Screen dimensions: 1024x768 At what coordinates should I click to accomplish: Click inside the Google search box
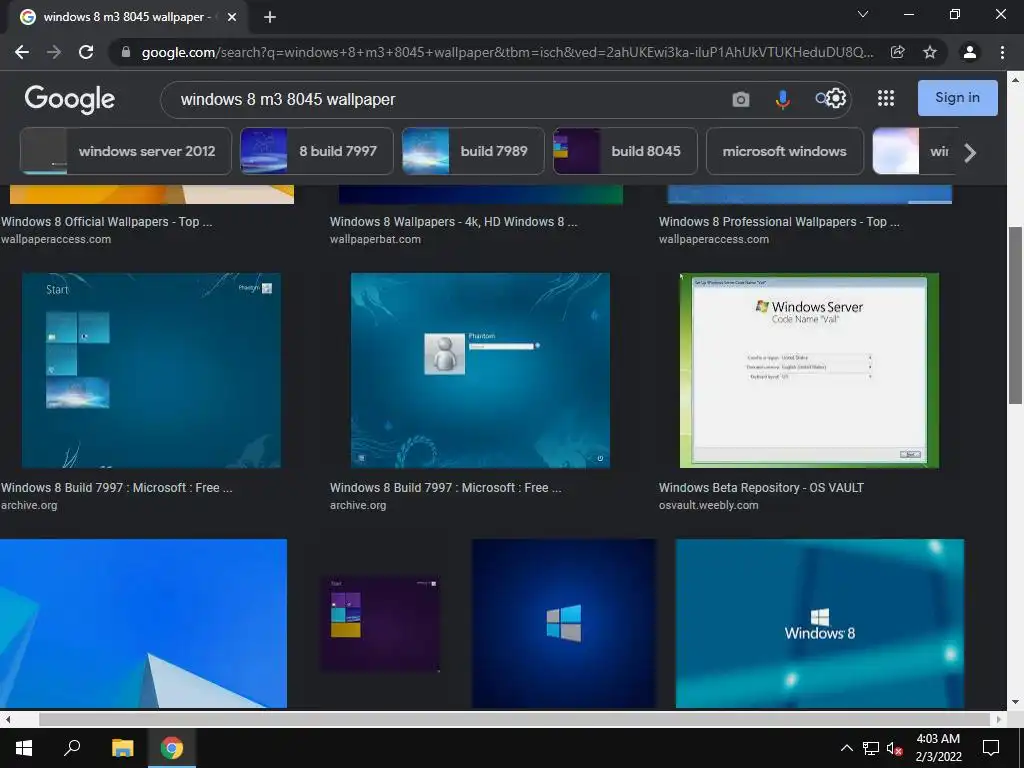pyautogui.click(x=444, y=99)
